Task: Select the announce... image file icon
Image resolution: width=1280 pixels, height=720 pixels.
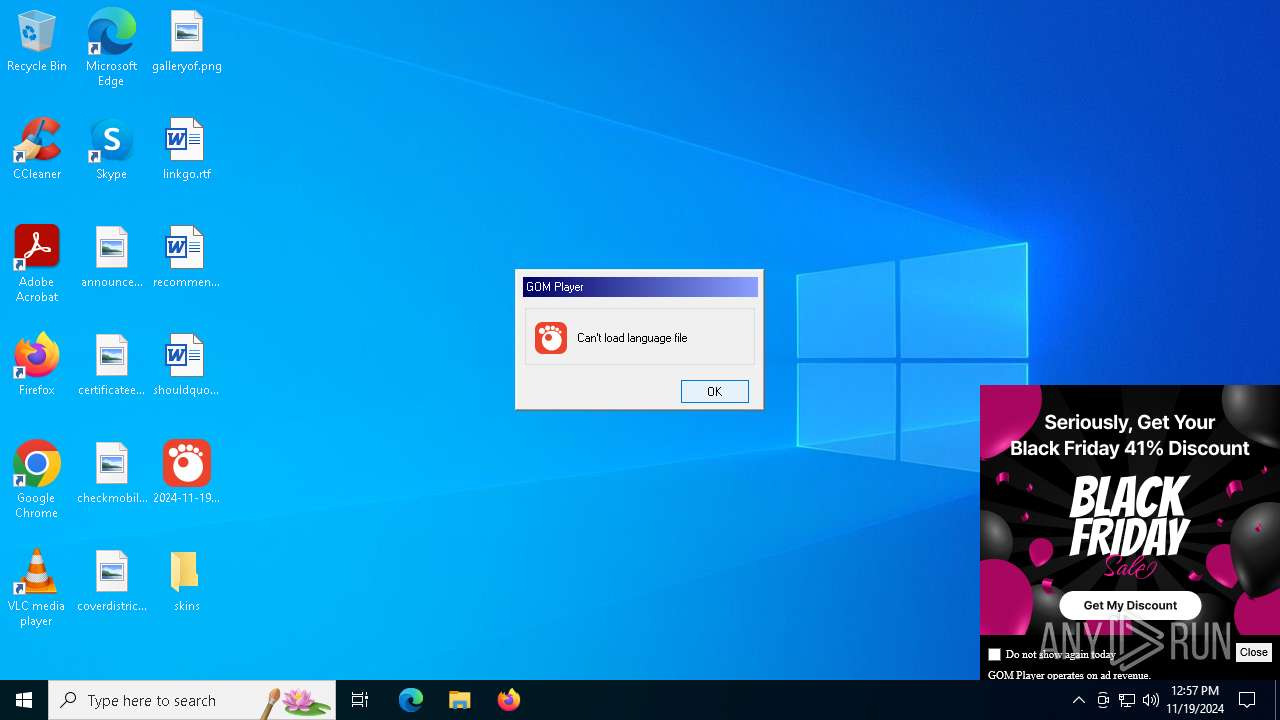Action: click(111, 258)
